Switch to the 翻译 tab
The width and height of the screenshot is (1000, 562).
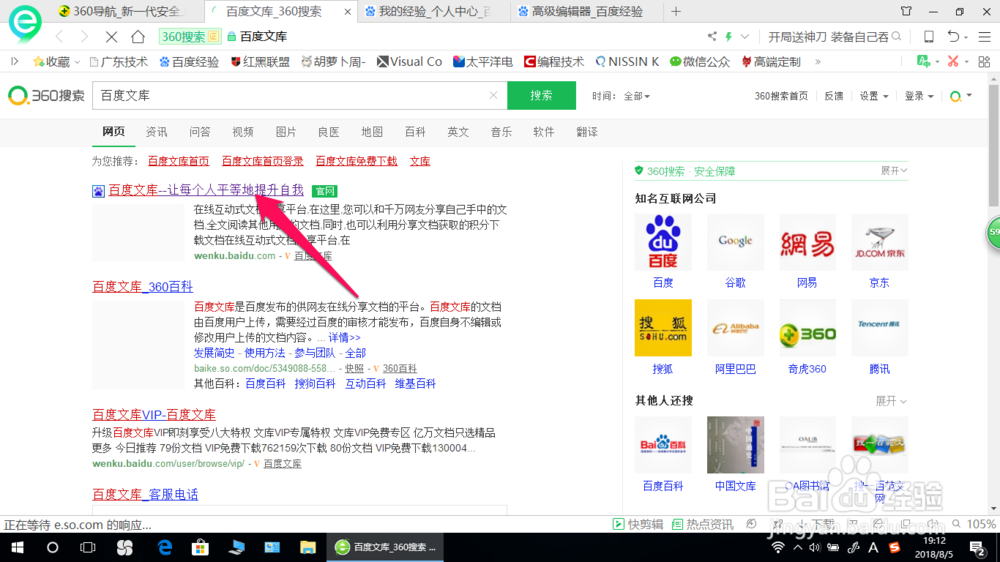587,132
